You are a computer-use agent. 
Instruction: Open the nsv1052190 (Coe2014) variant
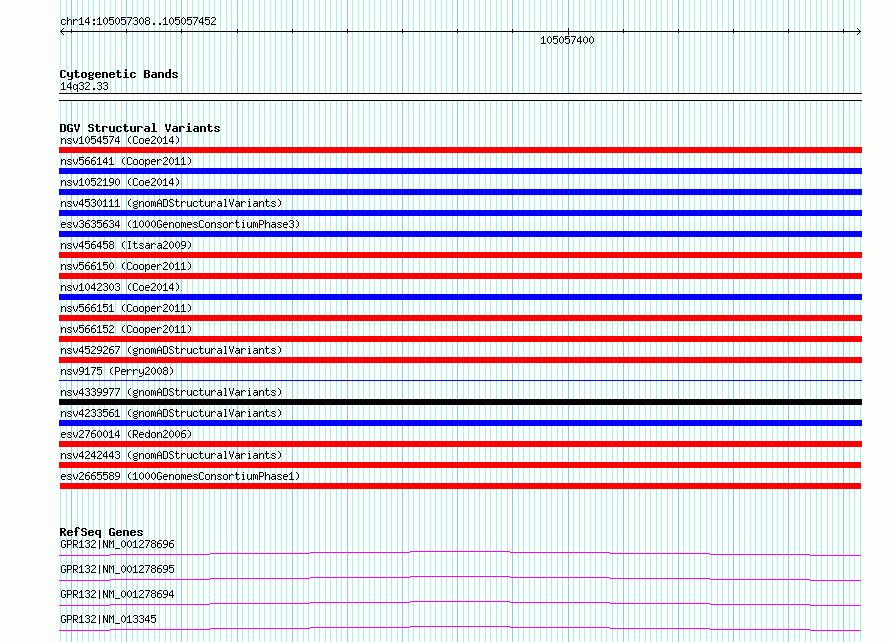120,182
